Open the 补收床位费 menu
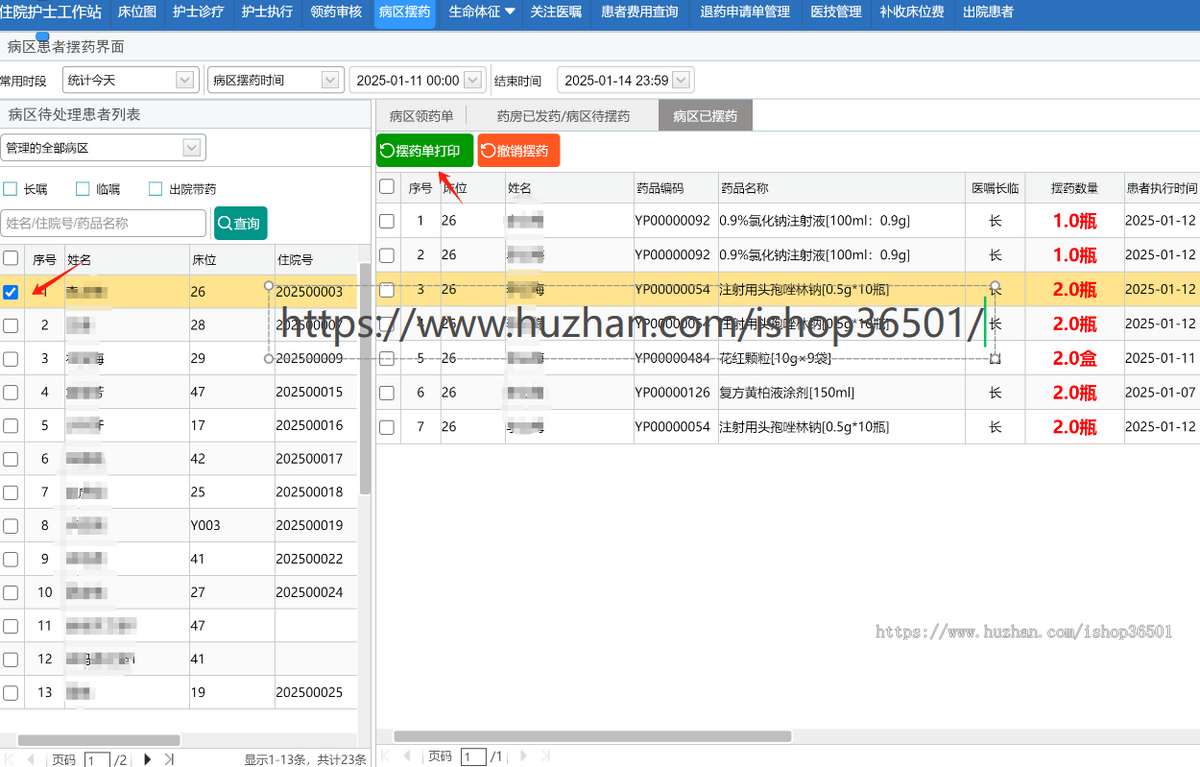The image size is (1200, 767). (911, 12)
